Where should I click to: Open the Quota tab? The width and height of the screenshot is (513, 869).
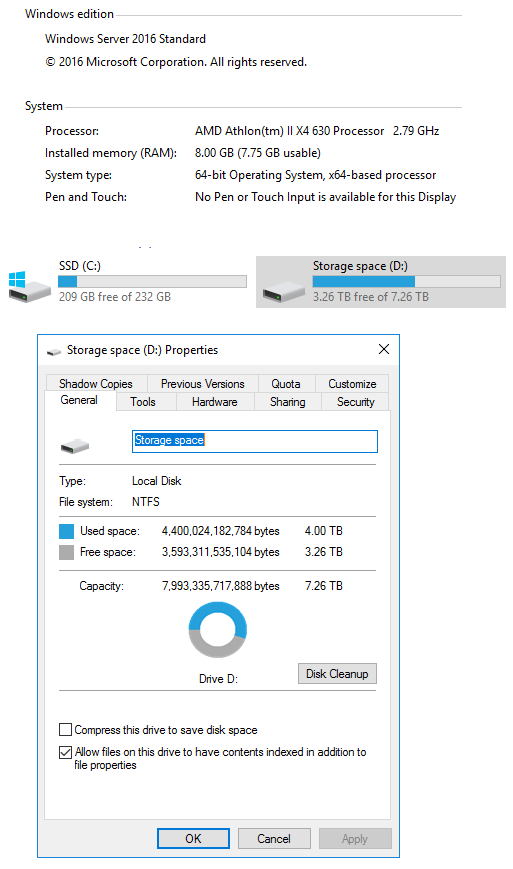point(286,384)
